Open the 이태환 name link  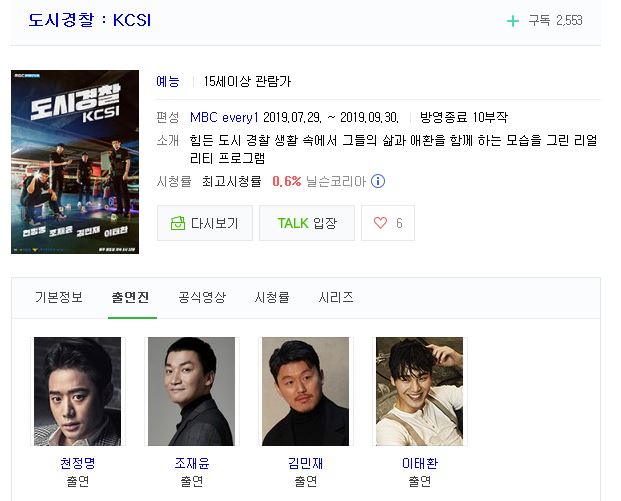pos(420,463)
